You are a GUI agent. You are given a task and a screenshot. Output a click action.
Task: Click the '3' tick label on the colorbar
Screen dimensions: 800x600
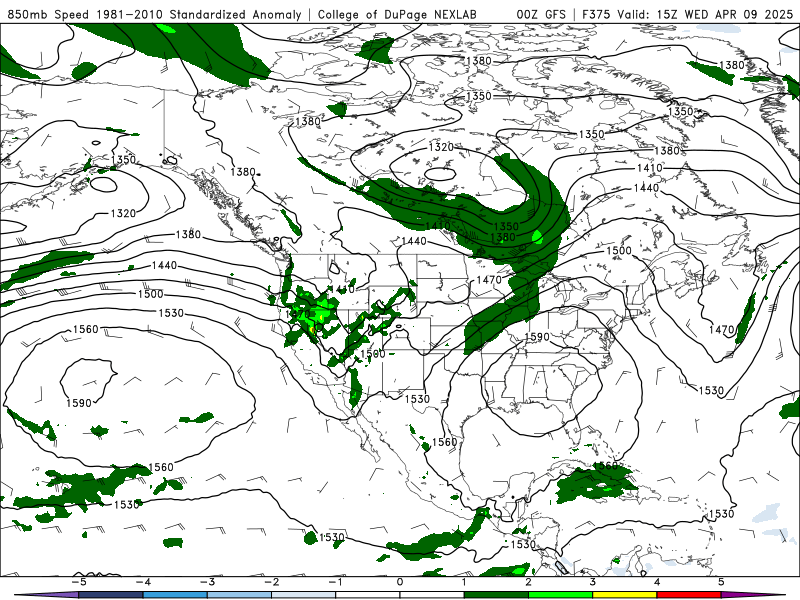tap(592, 582)
